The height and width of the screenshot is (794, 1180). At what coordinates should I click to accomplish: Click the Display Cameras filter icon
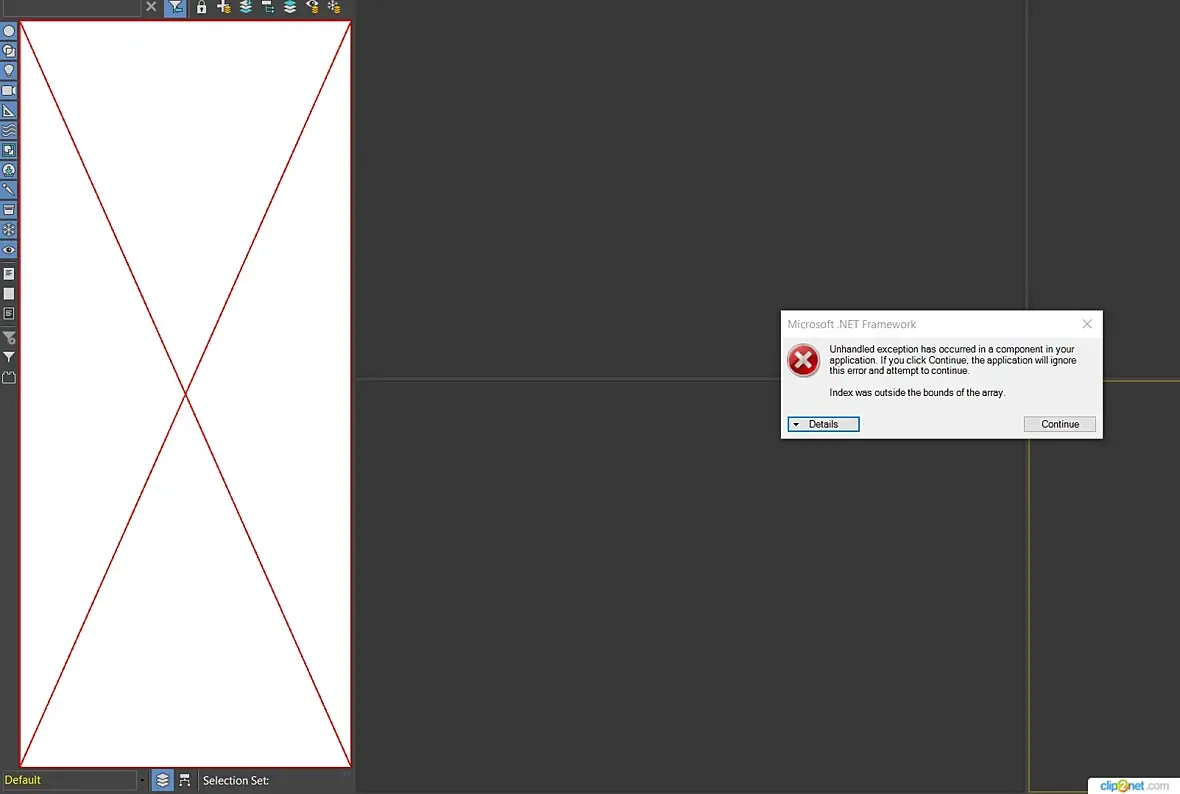pos(9,90)
